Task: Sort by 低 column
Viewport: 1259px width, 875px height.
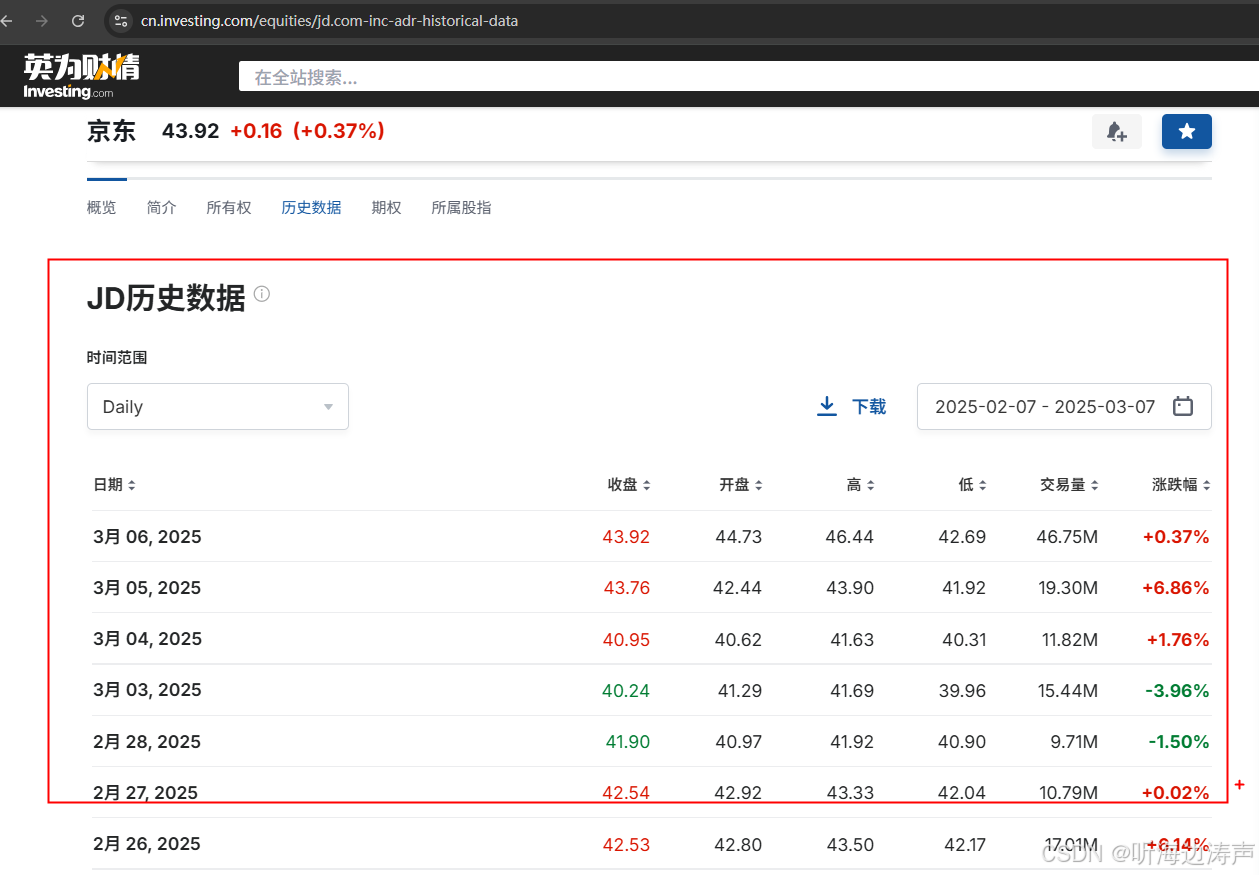Action: 973,485
